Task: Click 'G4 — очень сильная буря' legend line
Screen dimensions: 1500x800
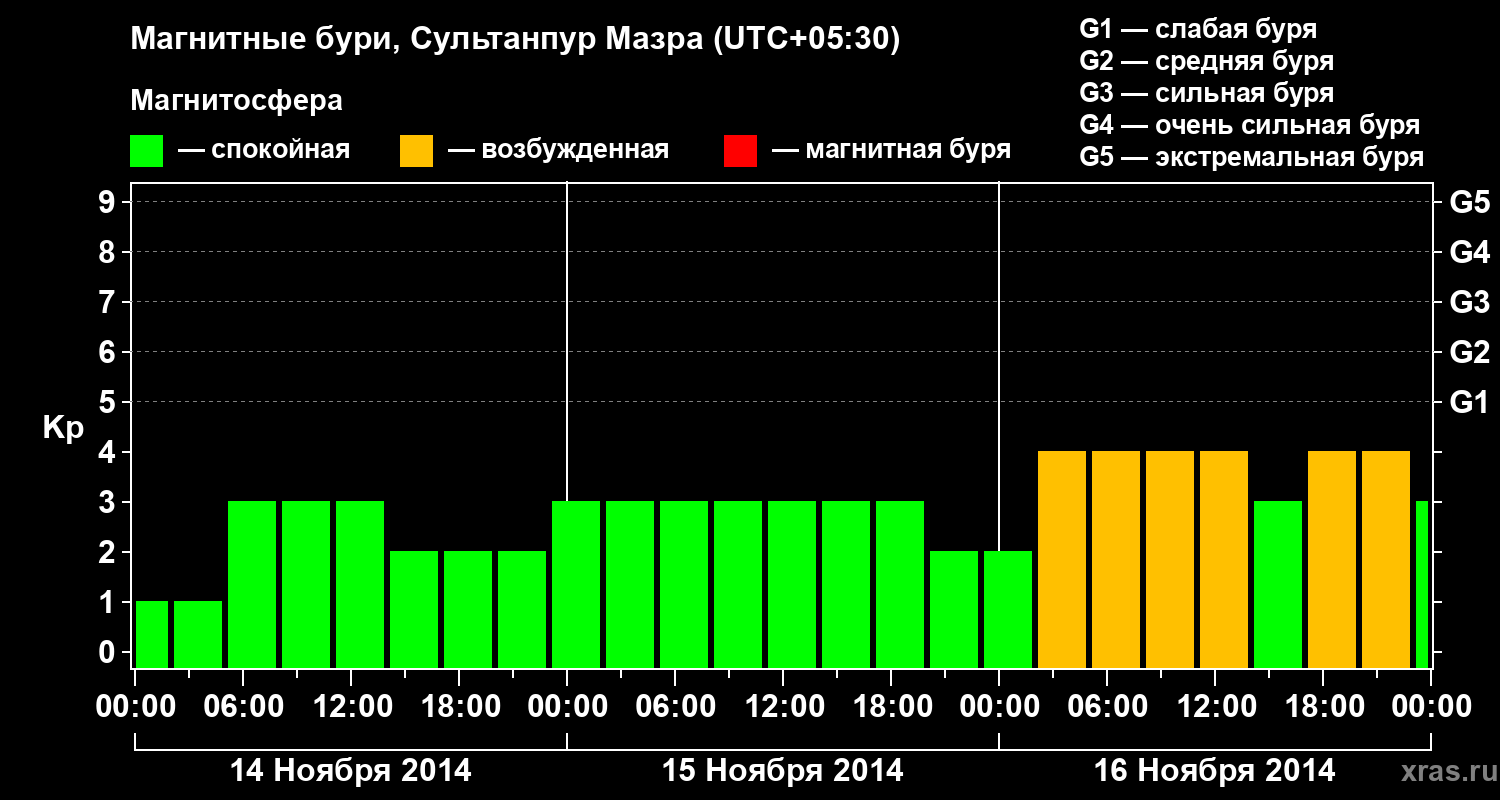Action: coord(1250,125)
